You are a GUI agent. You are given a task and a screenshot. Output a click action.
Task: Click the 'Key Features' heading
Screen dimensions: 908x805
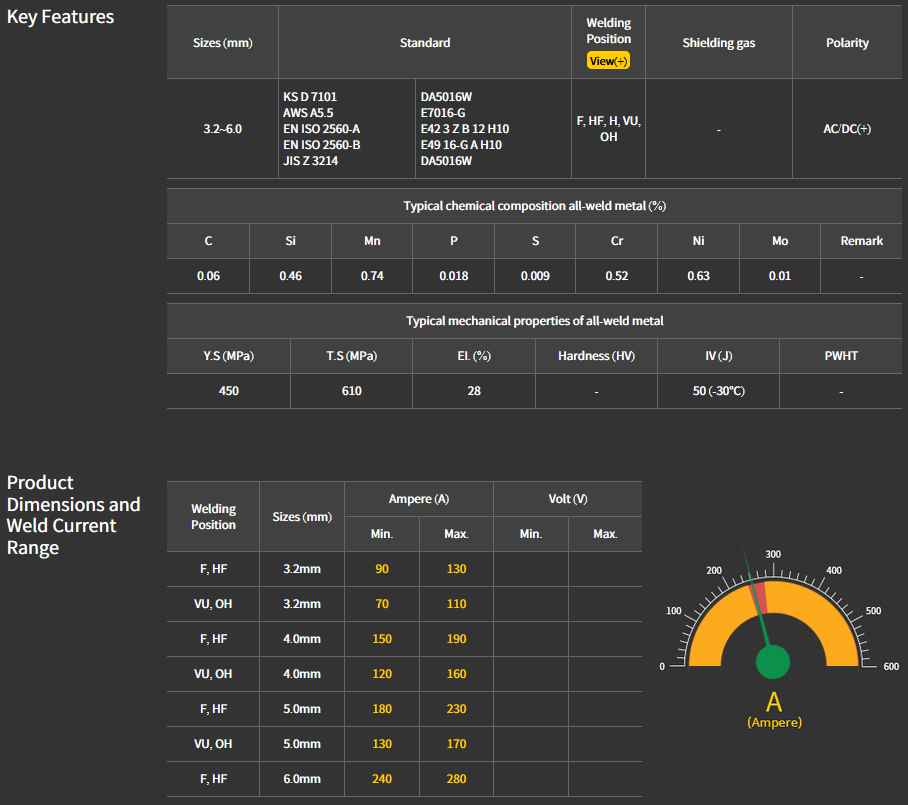[x=61, y=17]
